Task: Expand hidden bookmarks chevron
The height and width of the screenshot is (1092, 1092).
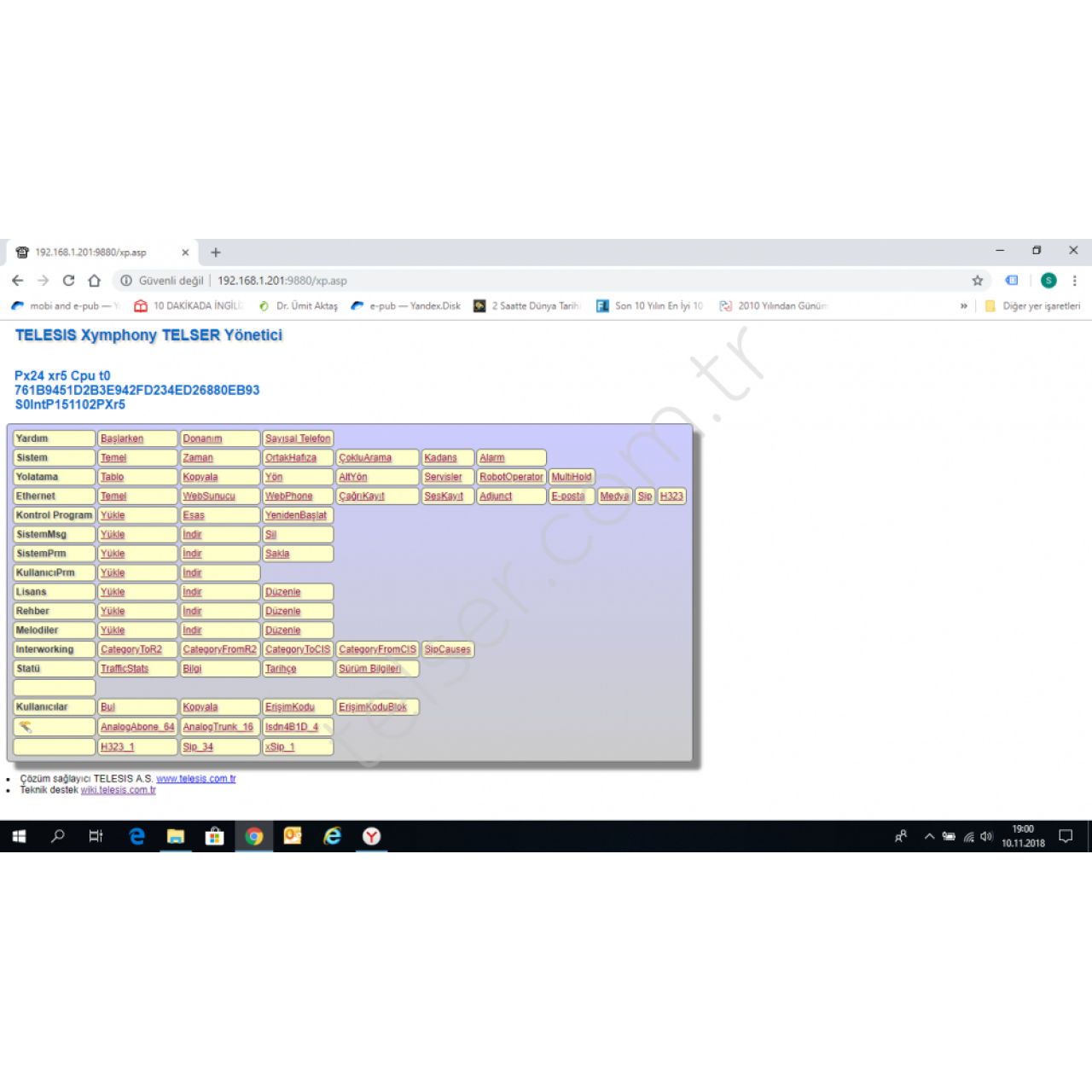Action: [964, 306]
